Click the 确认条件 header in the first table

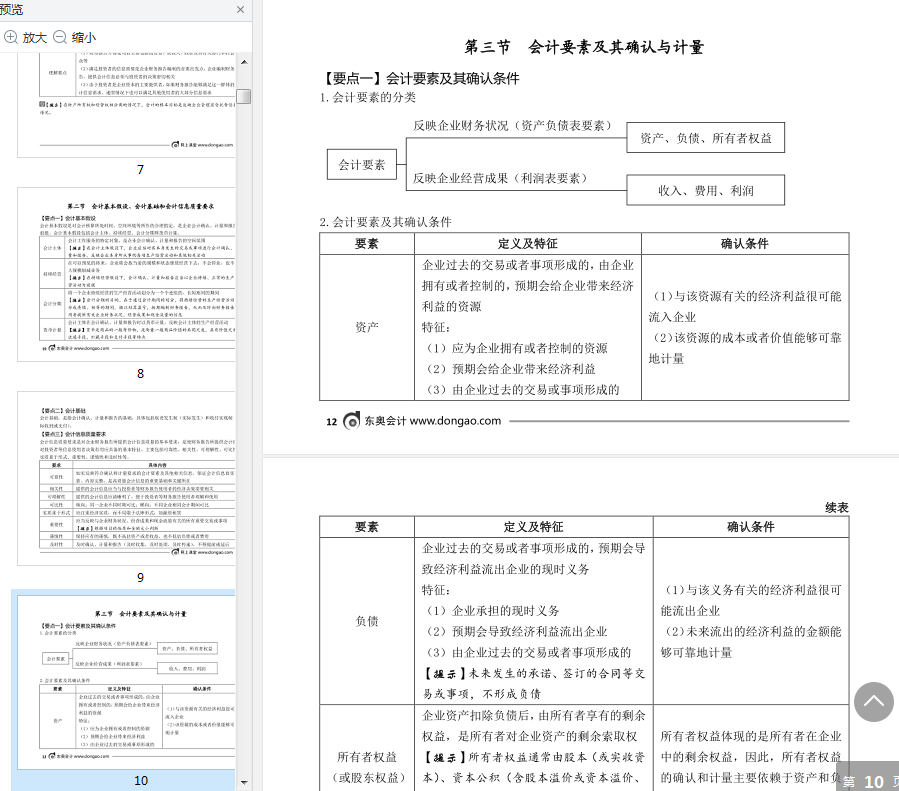[744, 244]
